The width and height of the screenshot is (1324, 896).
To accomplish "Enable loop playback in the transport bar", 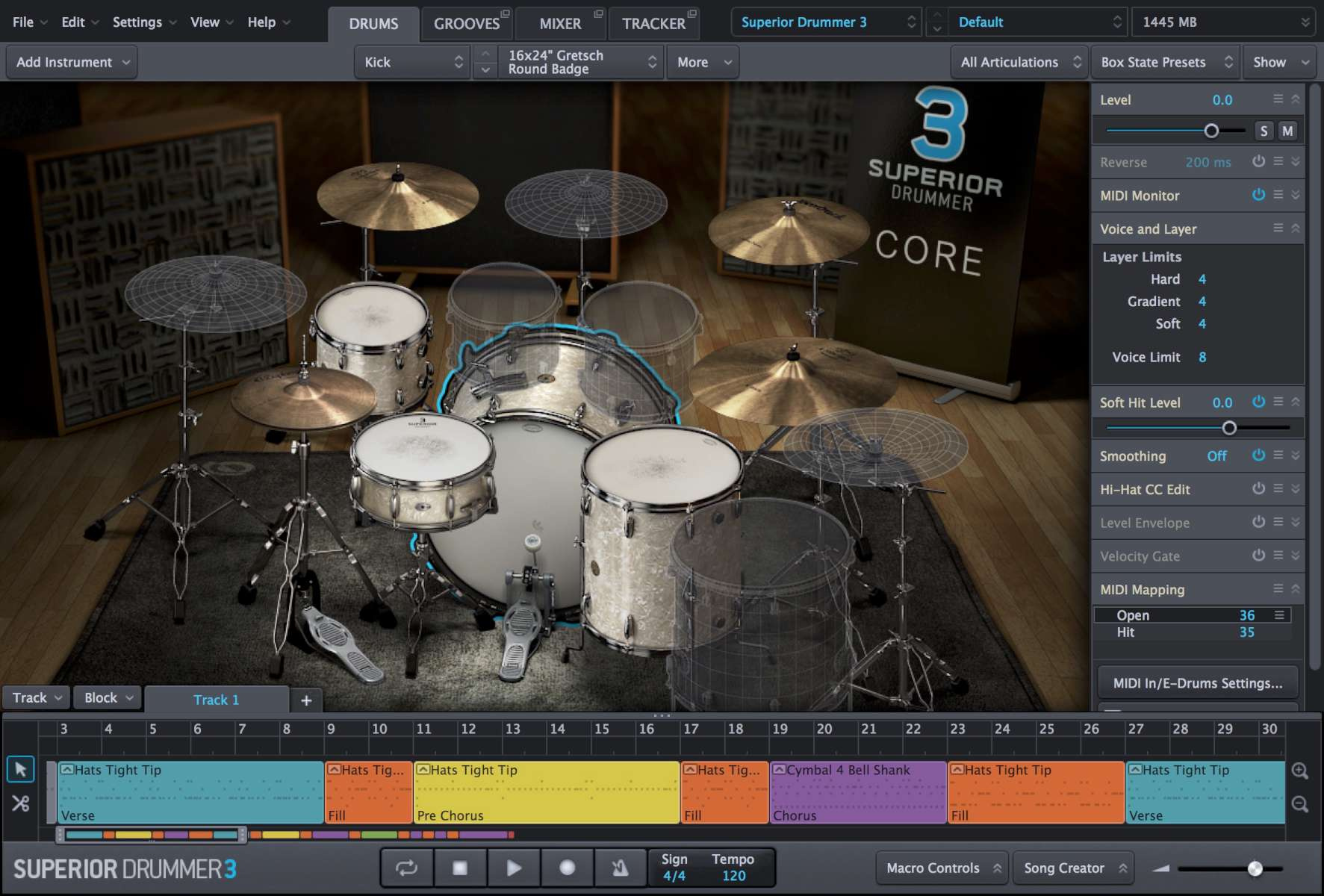I will [406, 868].
